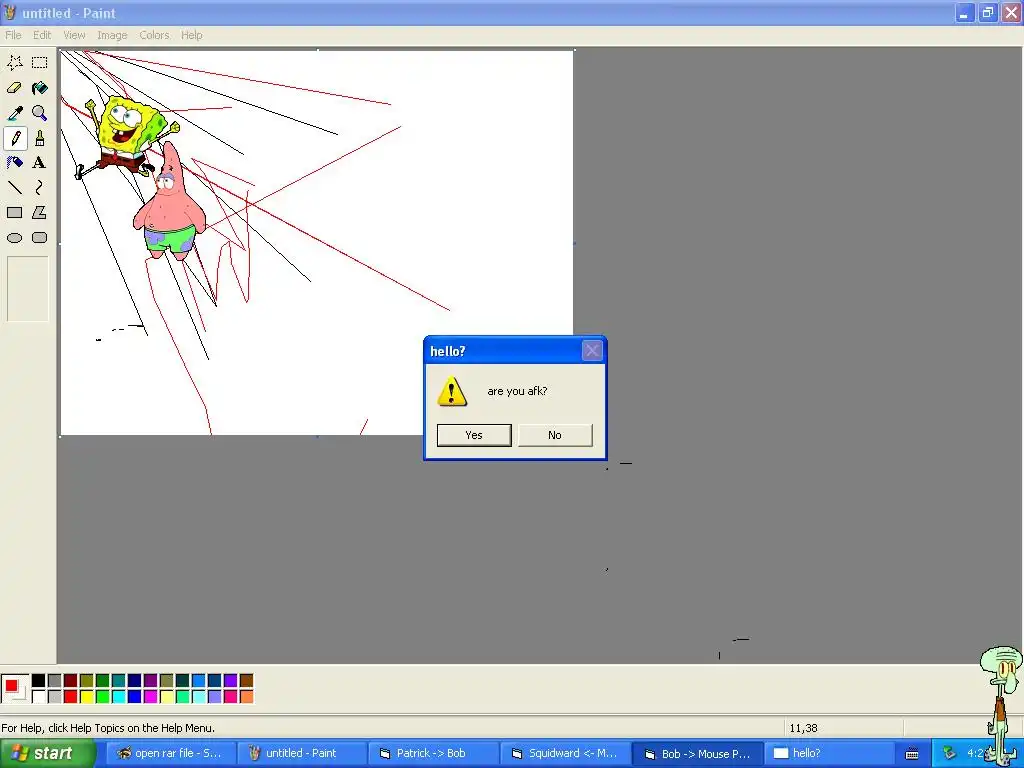Click SpongeBob drawing on the canvas

(x=128, y=135)
